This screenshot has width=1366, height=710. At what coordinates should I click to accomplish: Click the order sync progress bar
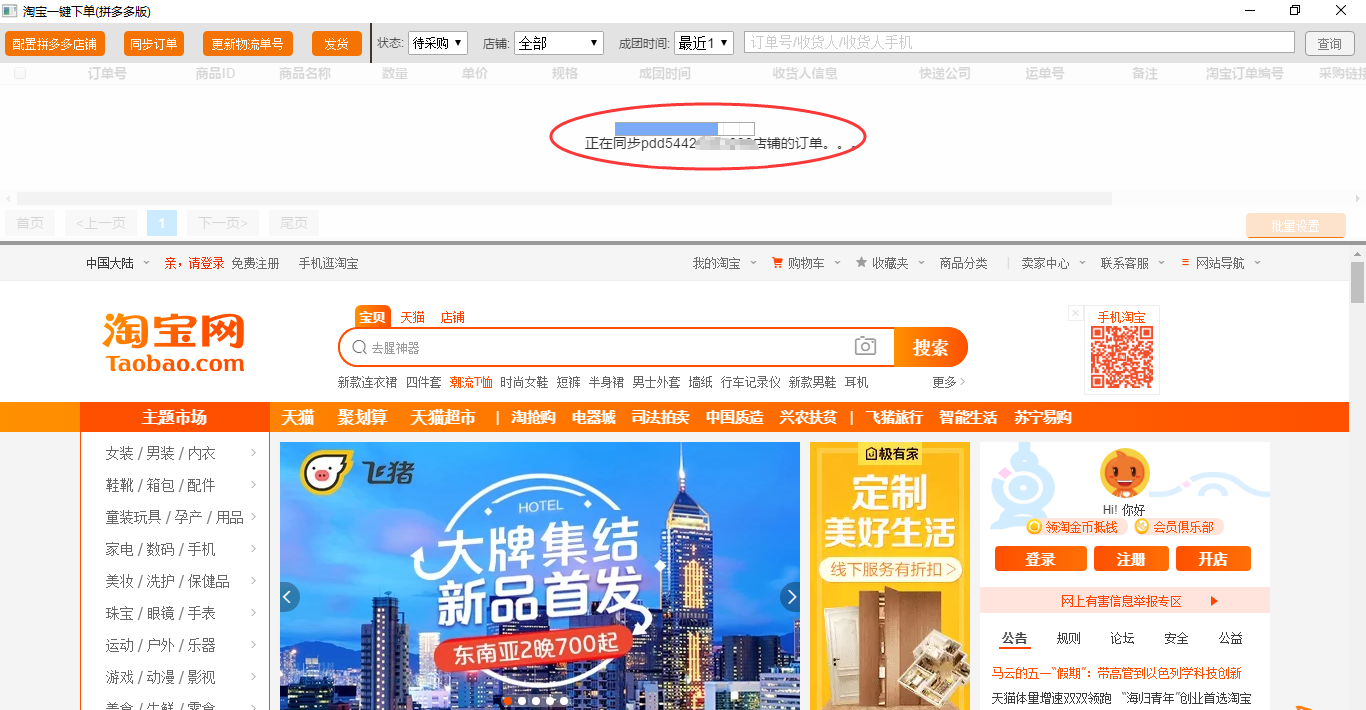[685, 128]
